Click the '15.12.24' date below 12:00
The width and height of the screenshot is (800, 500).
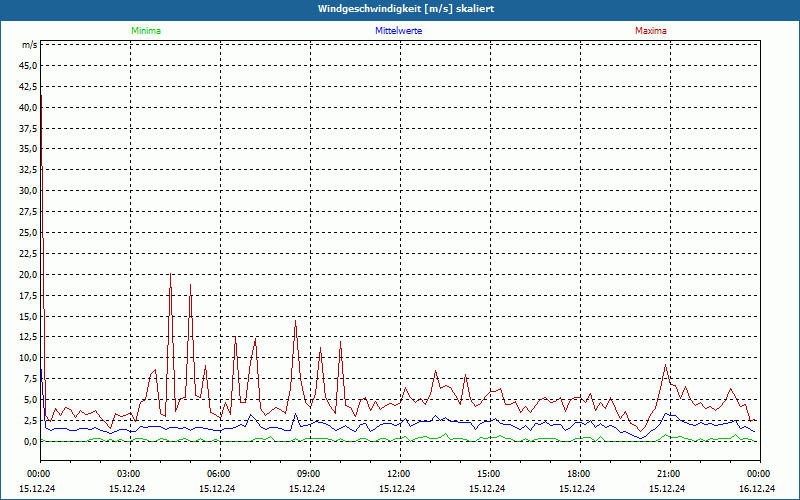point(397,489)
